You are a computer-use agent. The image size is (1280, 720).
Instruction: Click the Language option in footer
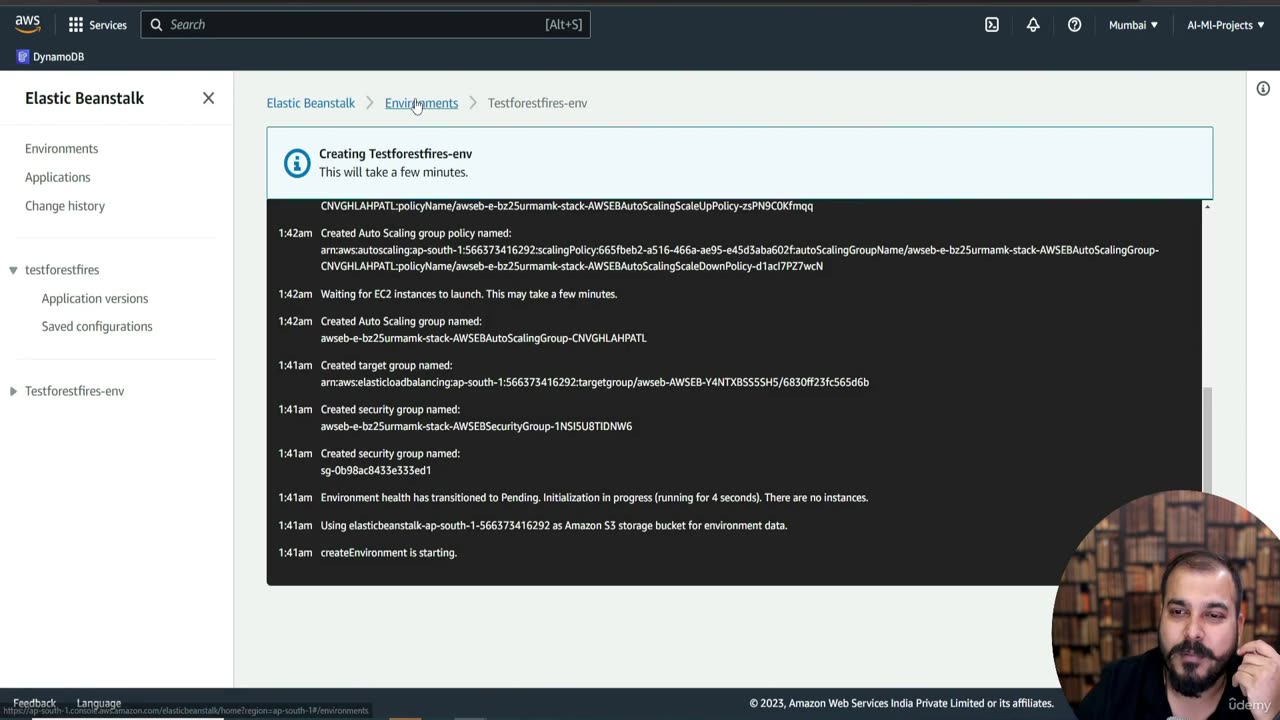[x=99, y=703]
